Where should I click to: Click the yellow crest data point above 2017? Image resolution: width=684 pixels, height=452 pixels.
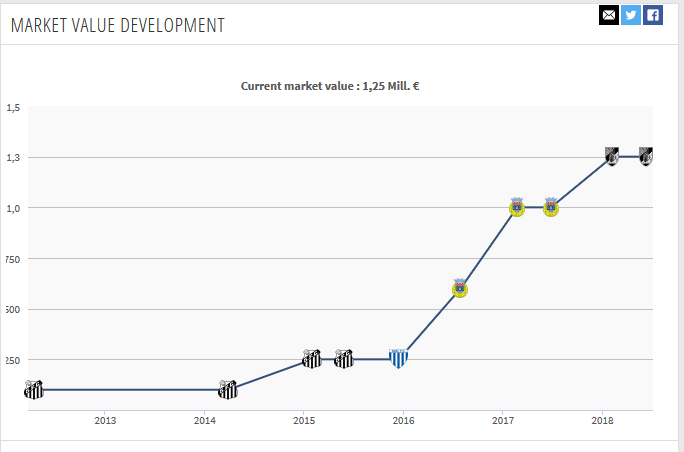[x=517, y=207]
